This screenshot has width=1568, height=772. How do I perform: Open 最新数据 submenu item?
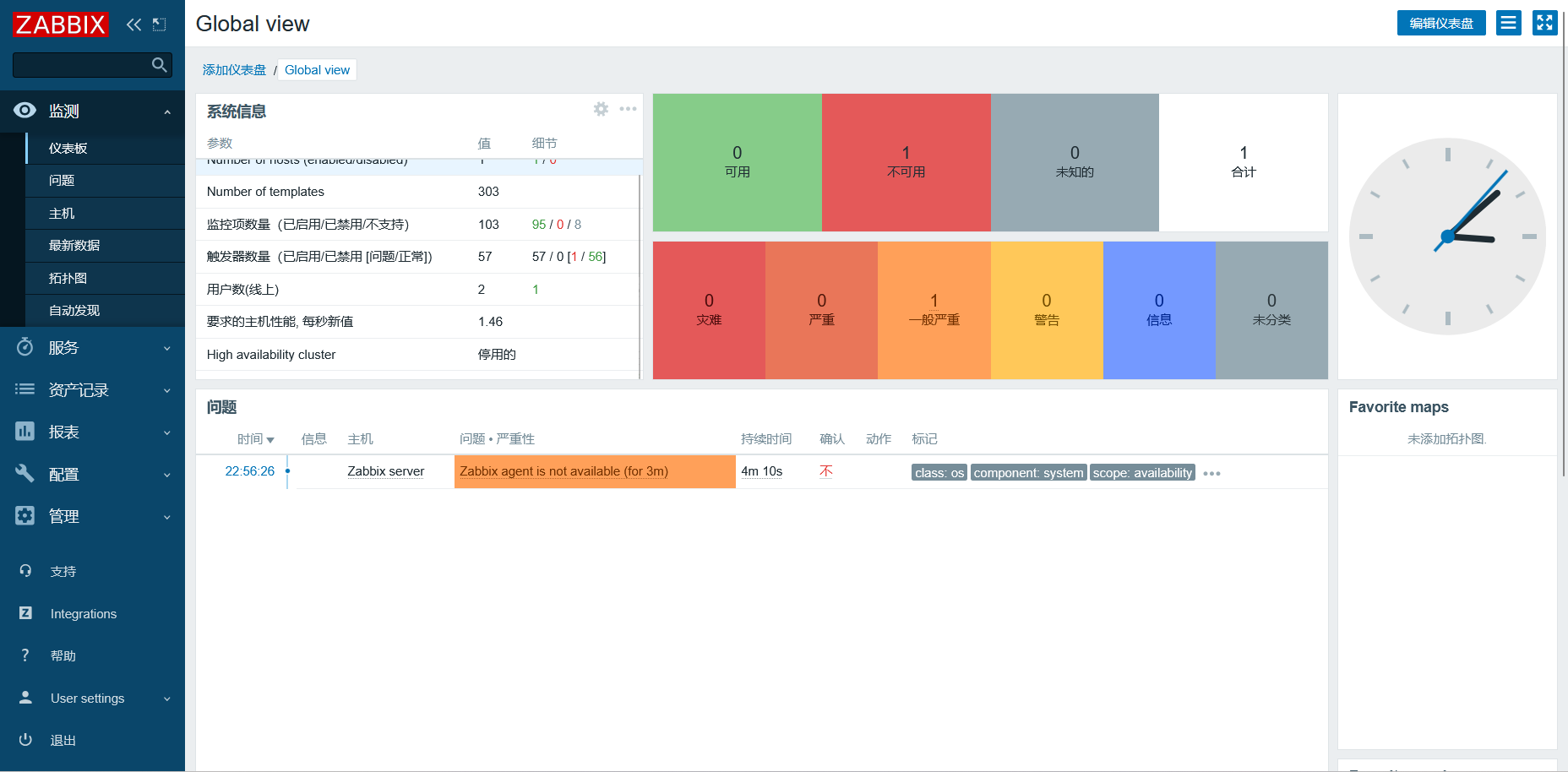click(x=105, y=246)
